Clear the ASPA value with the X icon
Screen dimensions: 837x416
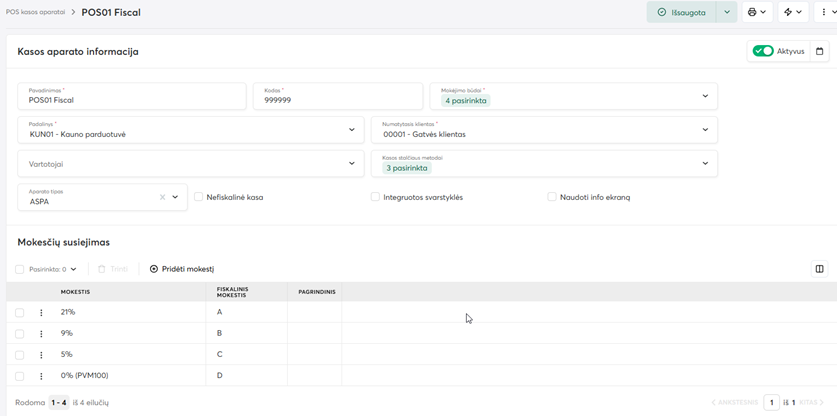coord(163,198)
